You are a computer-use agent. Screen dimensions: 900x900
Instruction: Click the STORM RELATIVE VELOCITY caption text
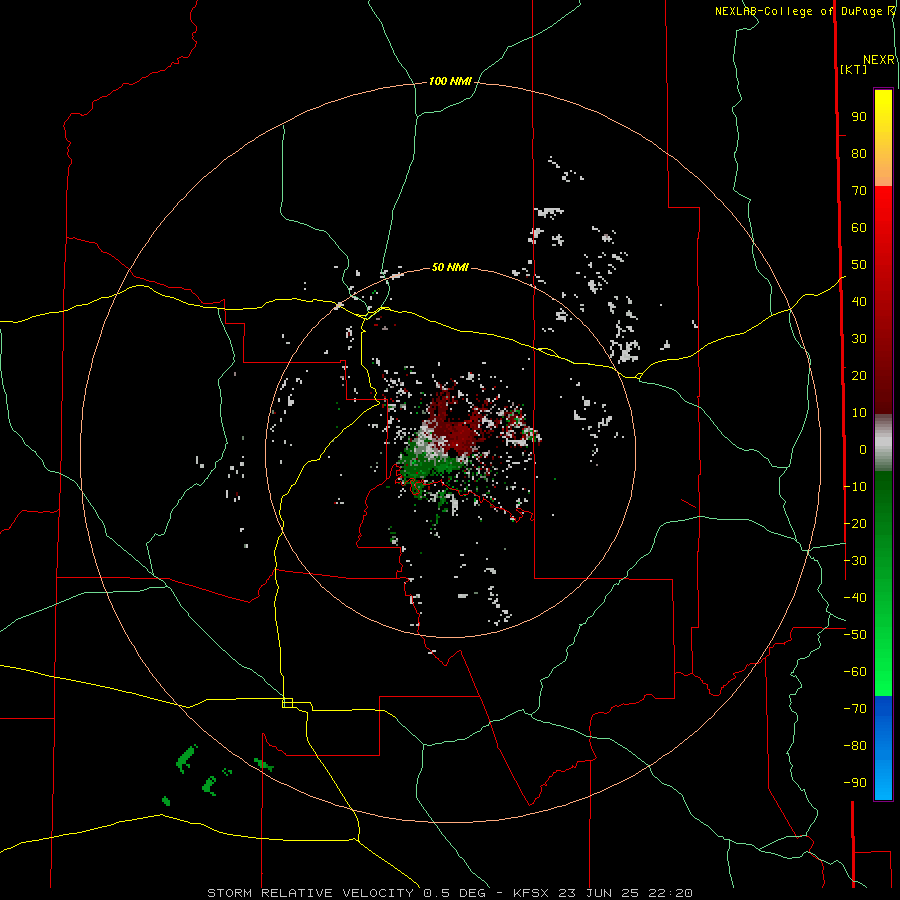pyautogui.click(x=310, y=893)
